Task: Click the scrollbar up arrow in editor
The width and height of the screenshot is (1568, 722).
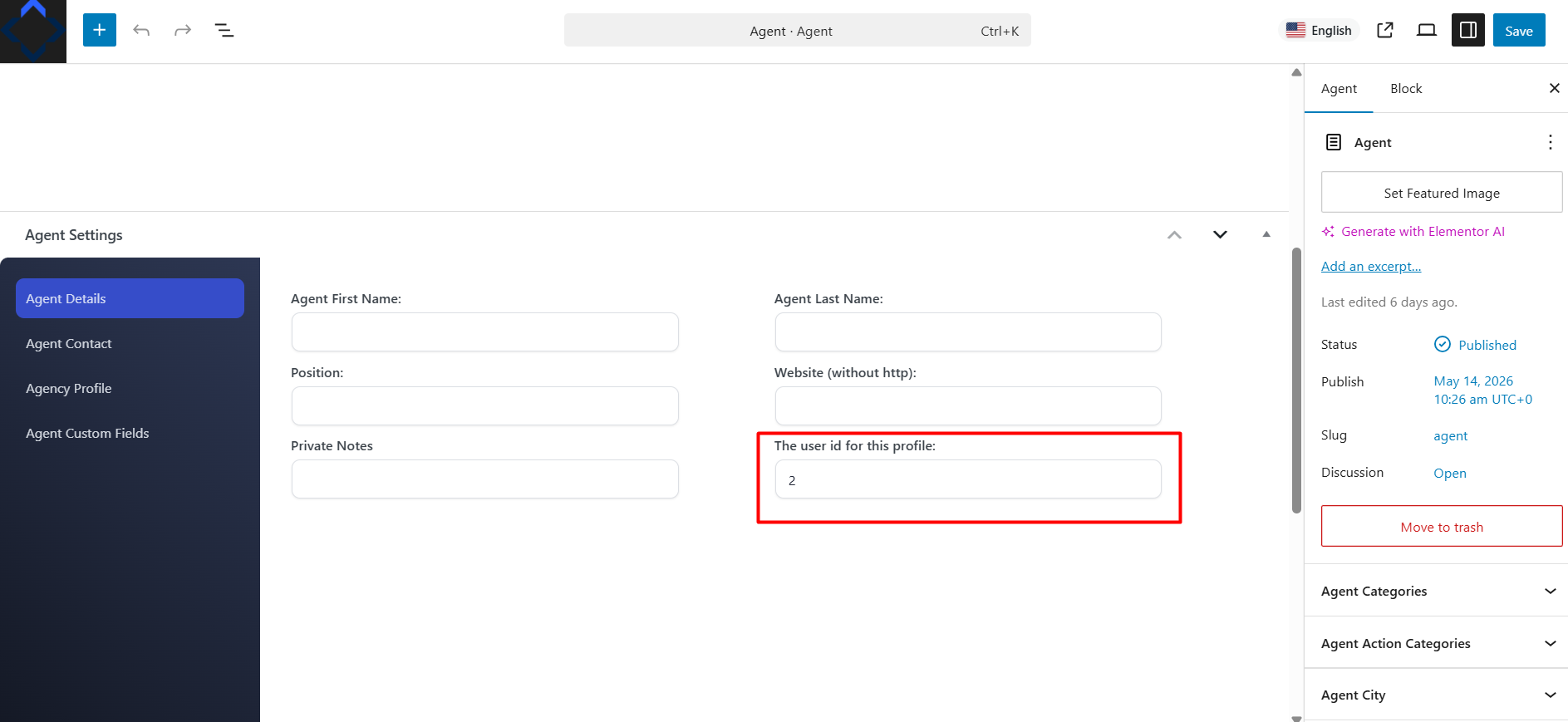Action: point(1296,72)
